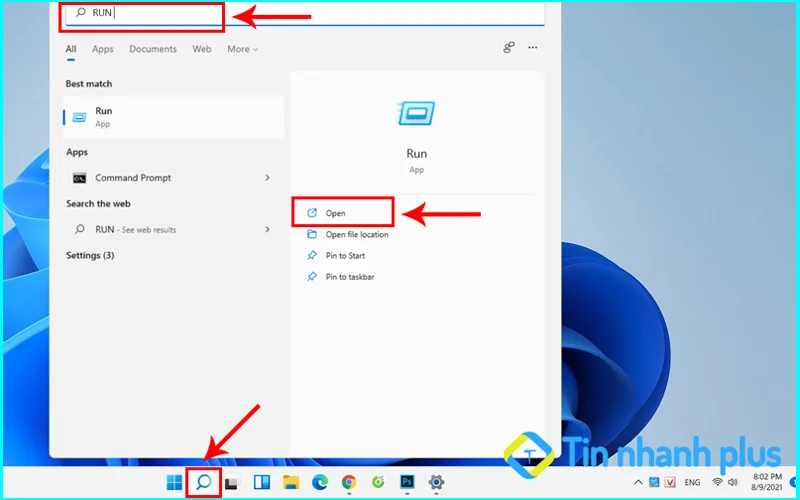The width and height of the screenshot is (800, 500).
Task: Select the Run best match result
Action: (173, 117)
